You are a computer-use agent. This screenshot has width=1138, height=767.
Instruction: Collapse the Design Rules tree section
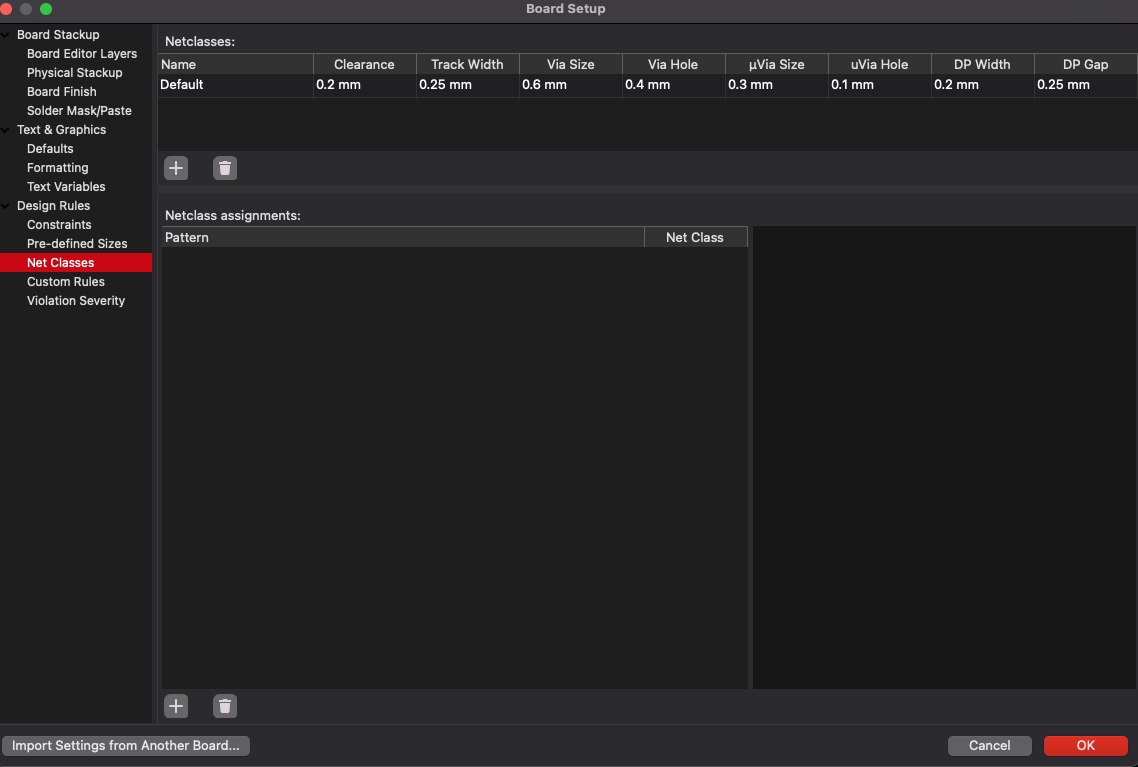6,206
